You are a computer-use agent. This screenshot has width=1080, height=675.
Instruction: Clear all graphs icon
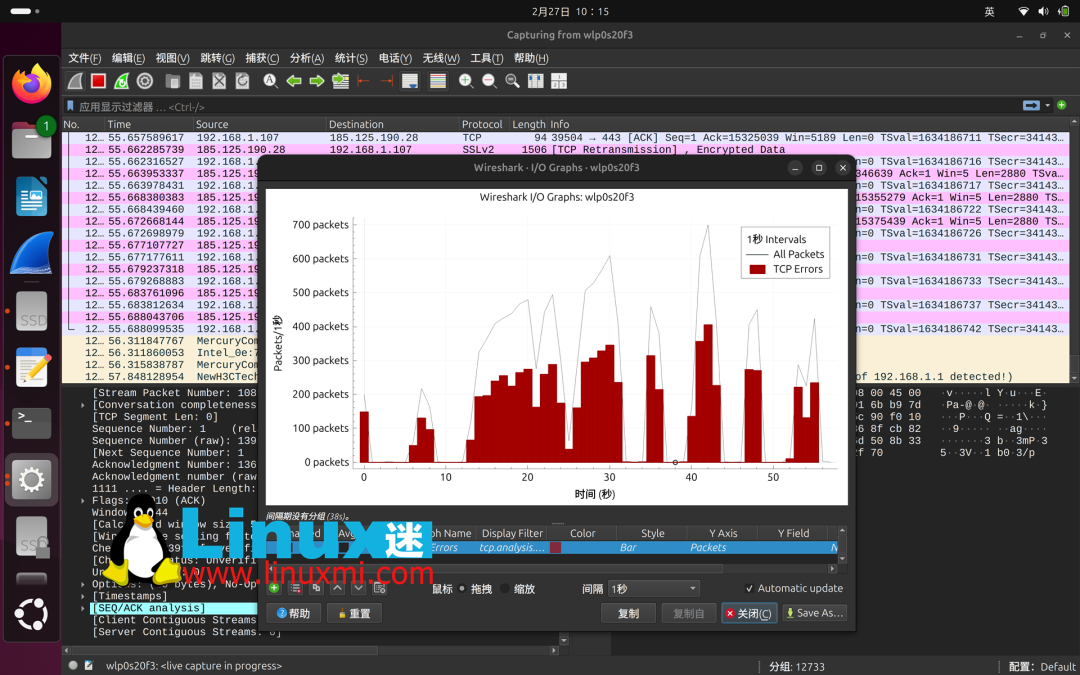tap(380, 588)
